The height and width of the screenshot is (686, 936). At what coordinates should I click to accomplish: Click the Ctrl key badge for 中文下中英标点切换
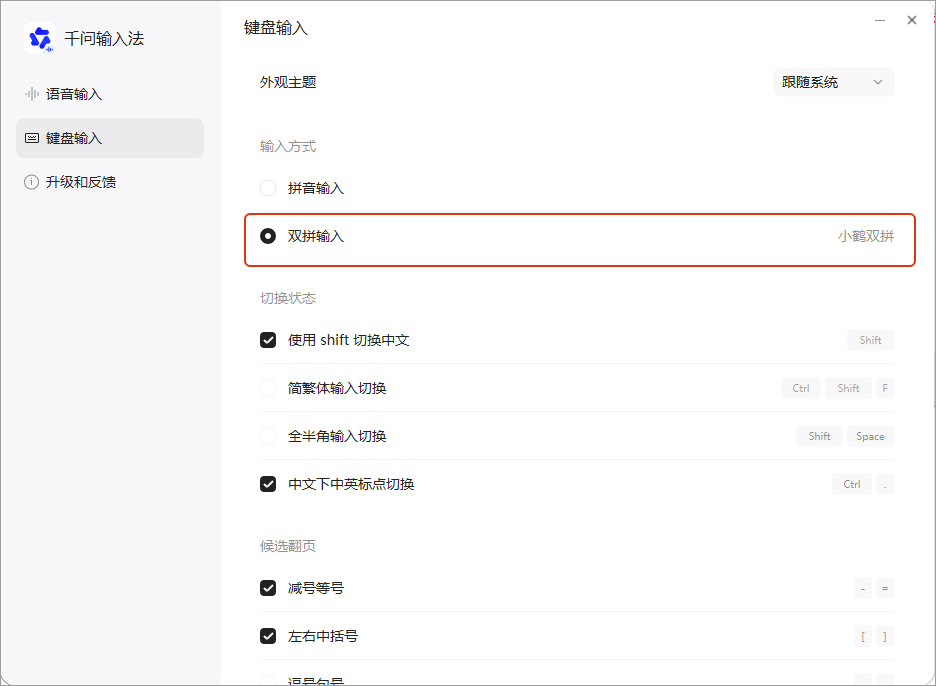[852, 484]
